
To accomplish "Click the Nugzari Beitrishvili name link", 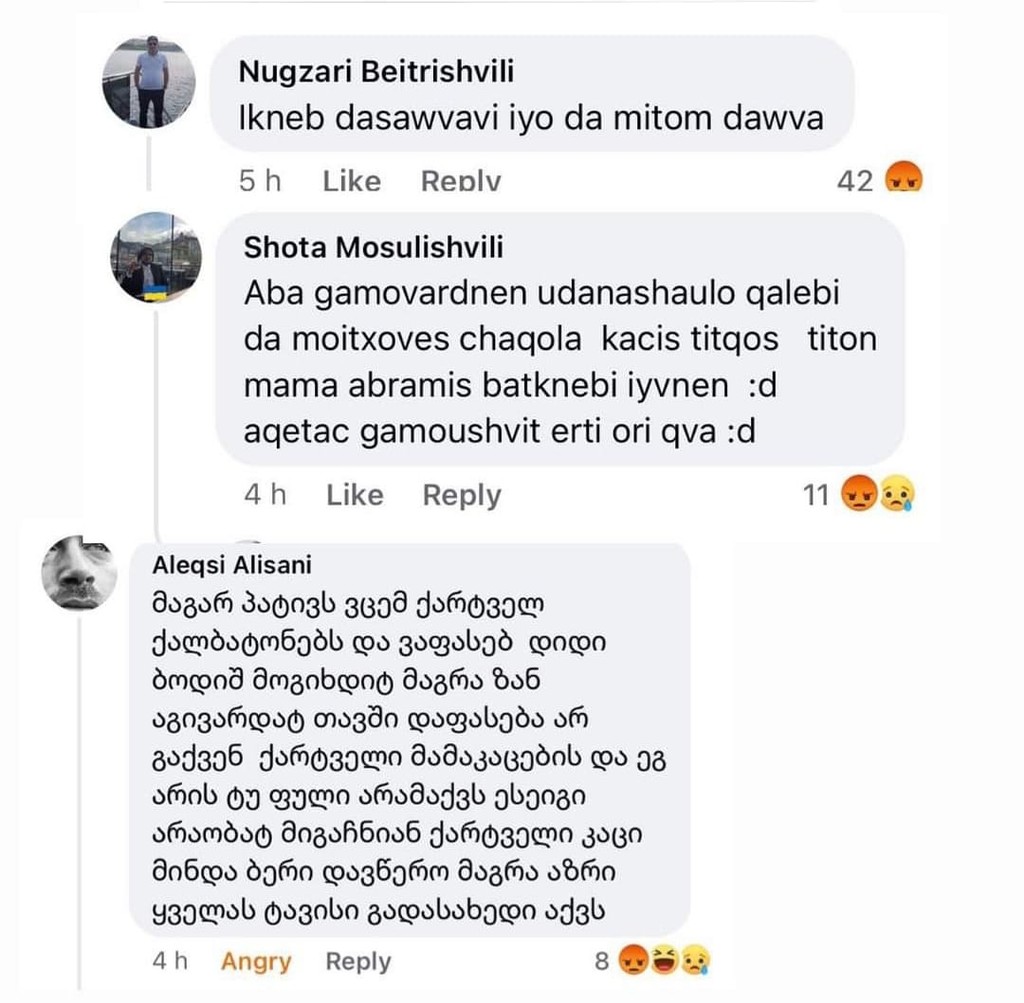I will (378, 72).
